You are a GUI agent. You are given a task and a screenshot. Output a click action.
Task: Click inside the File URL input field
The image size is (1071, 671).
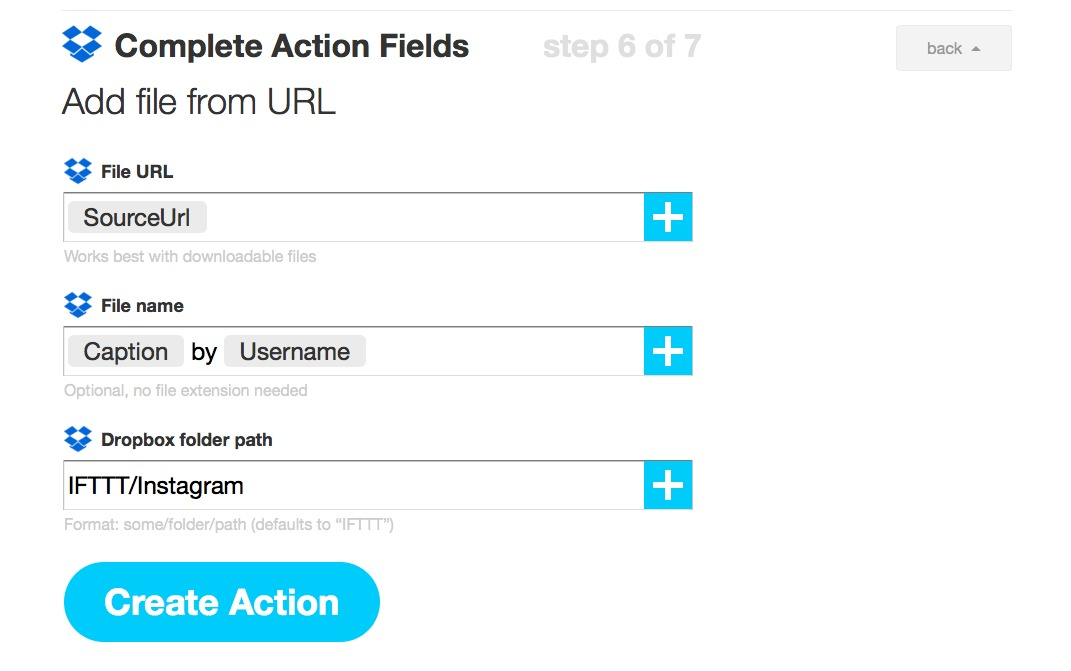(x=423, y=217)
